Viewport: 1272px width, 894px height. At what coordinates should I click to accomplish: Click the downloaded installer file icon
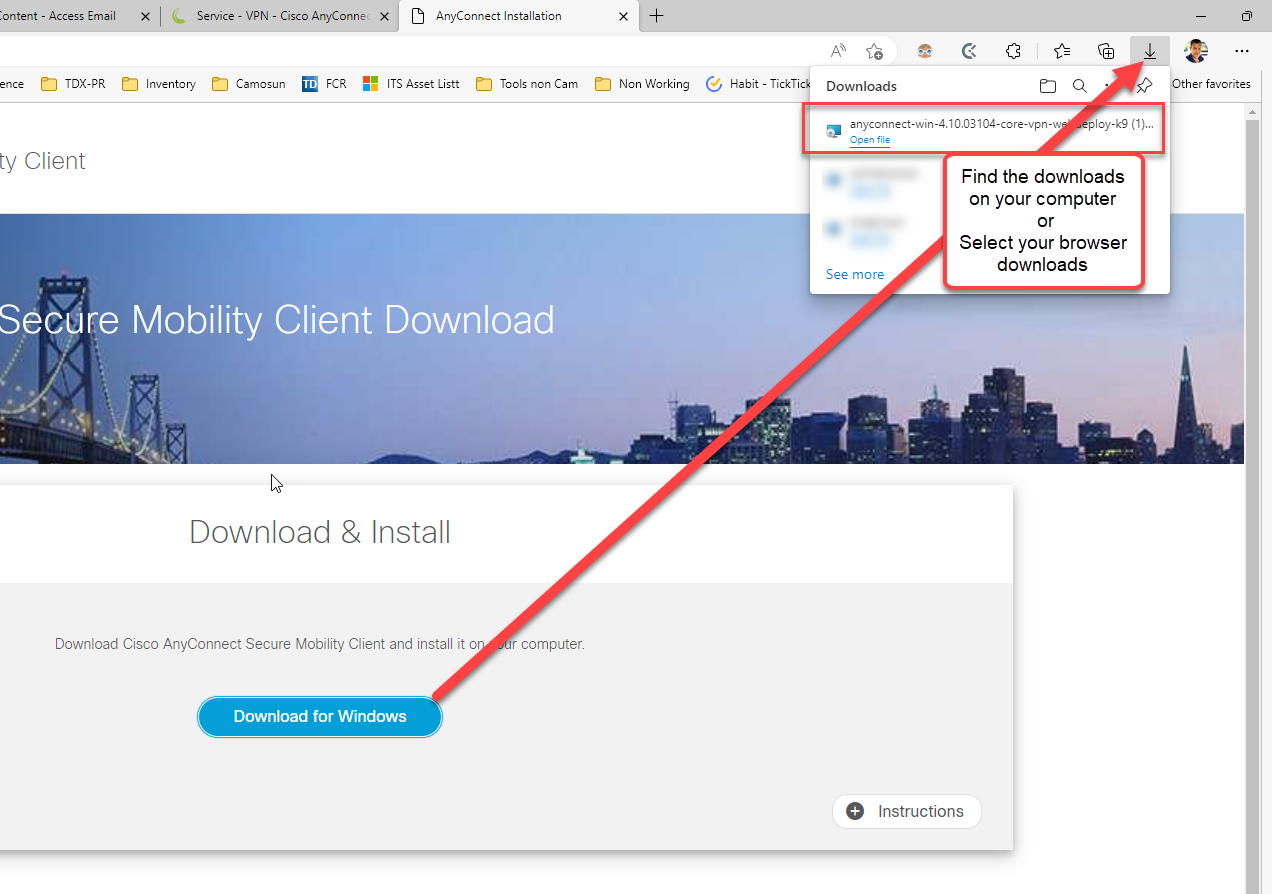point(833,130)
